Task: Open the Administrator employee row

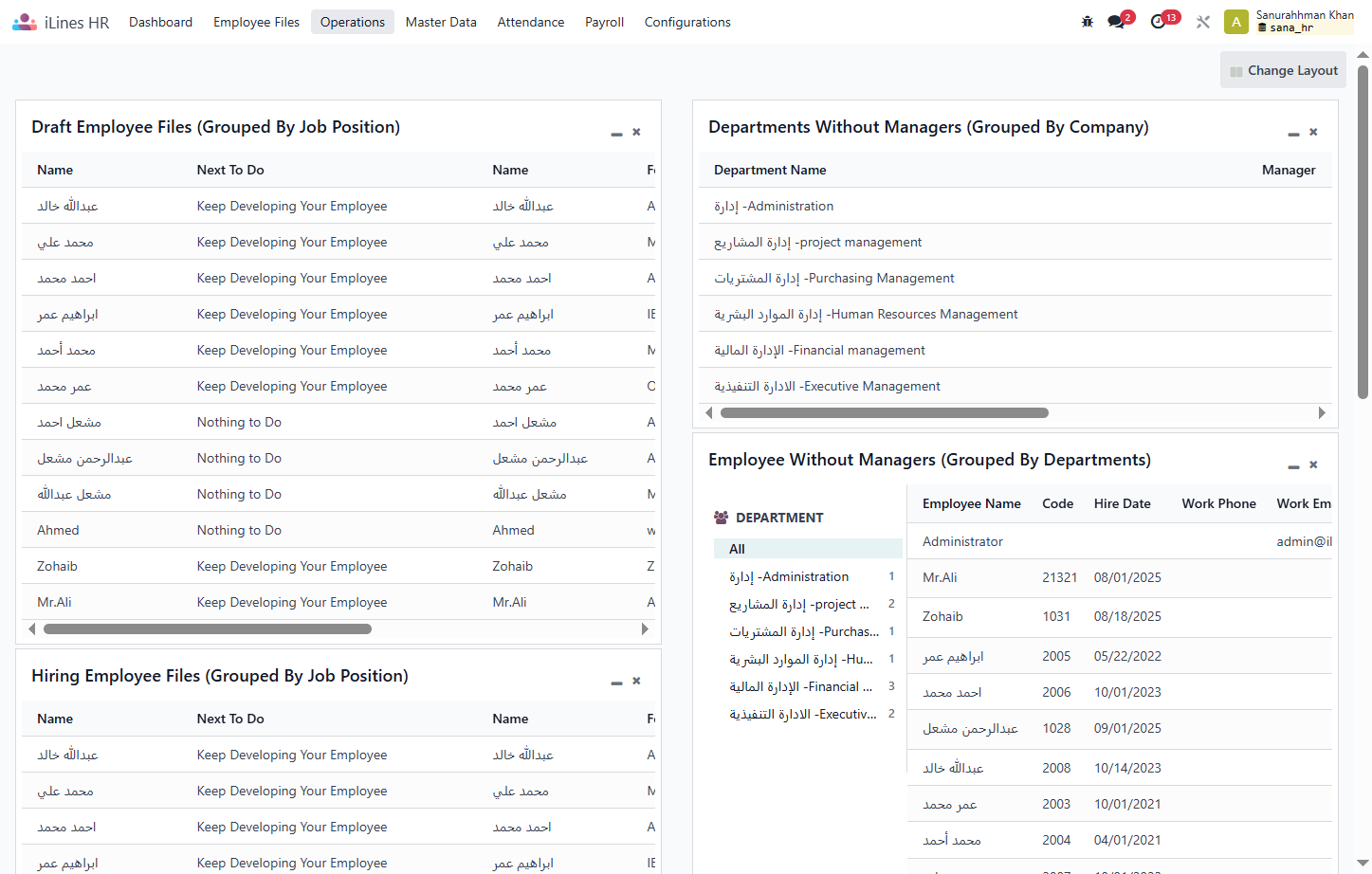Action: click(x=1120, y=541)
